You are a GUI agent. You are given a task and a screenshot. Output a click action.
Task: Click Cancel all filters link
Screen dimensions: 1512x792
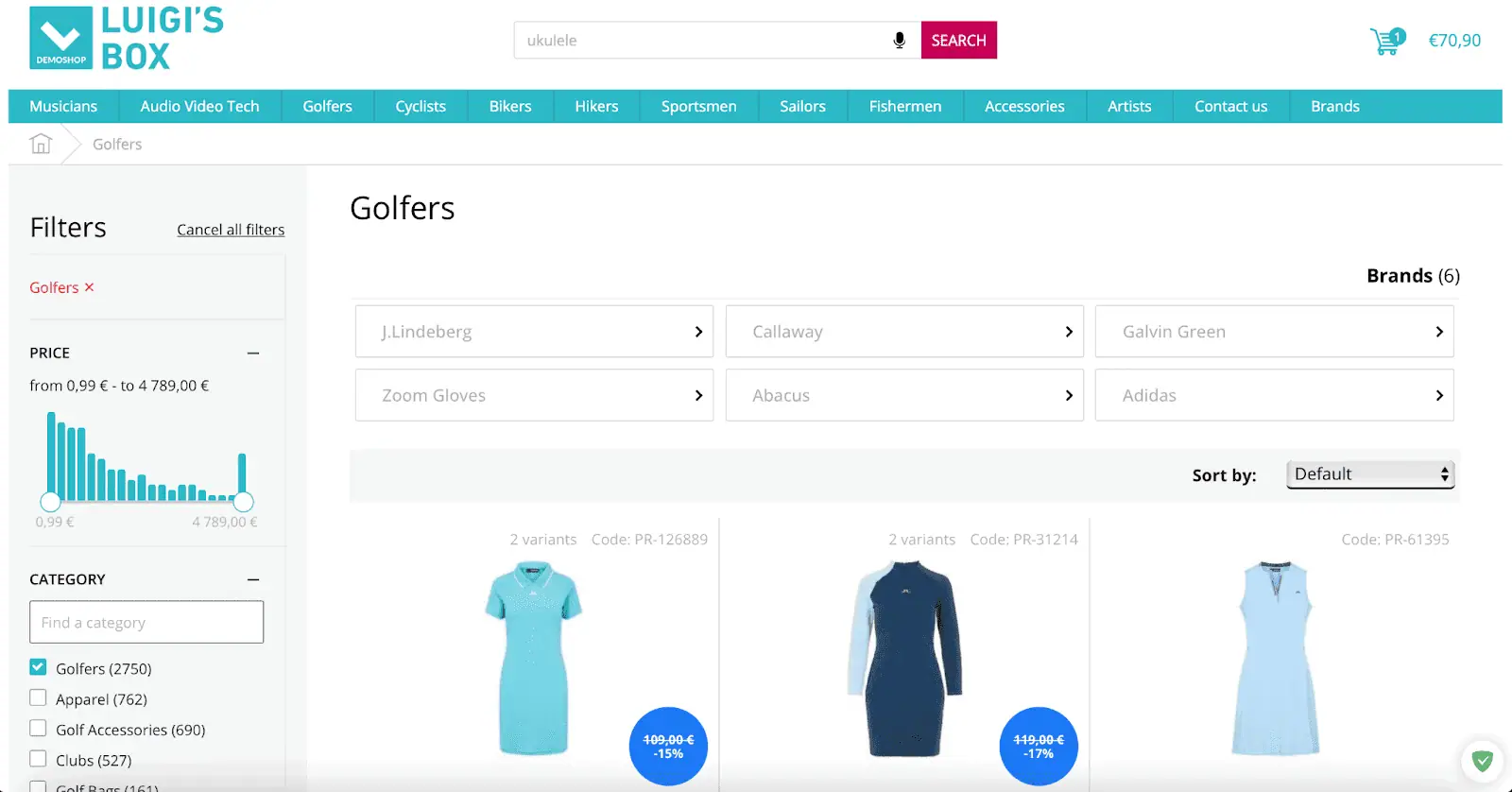(x=231, y=230)
